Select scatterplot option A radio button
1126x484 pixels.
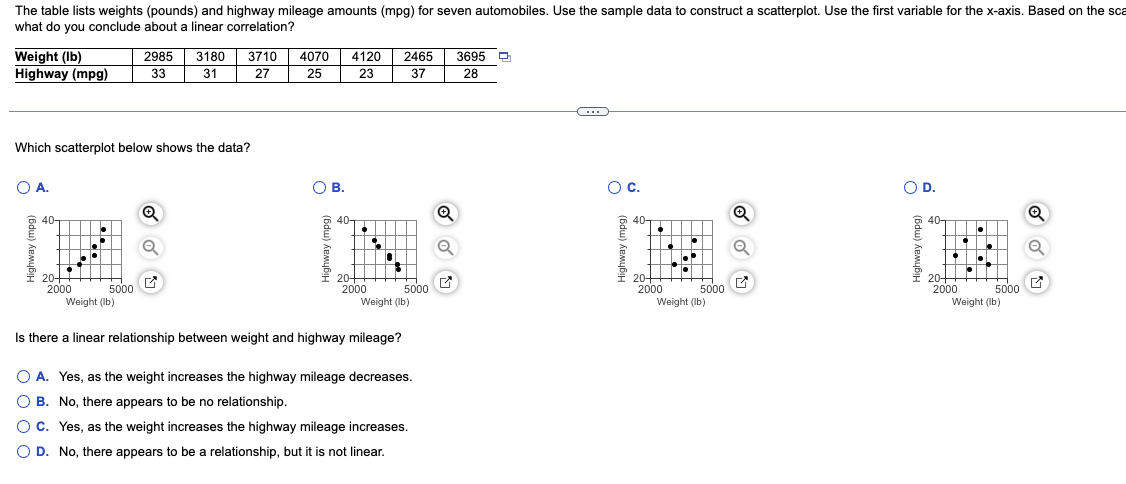click(23, 186)
